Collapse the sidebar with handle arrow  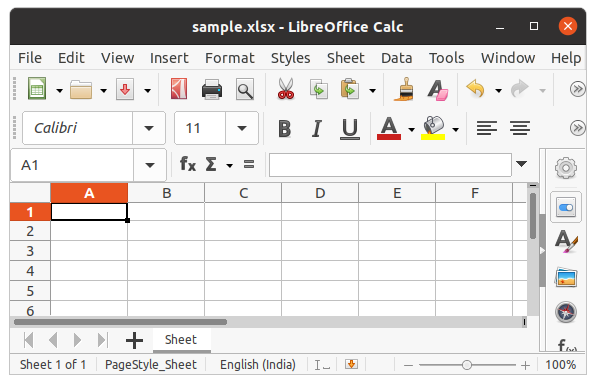(x=542, y=250)
